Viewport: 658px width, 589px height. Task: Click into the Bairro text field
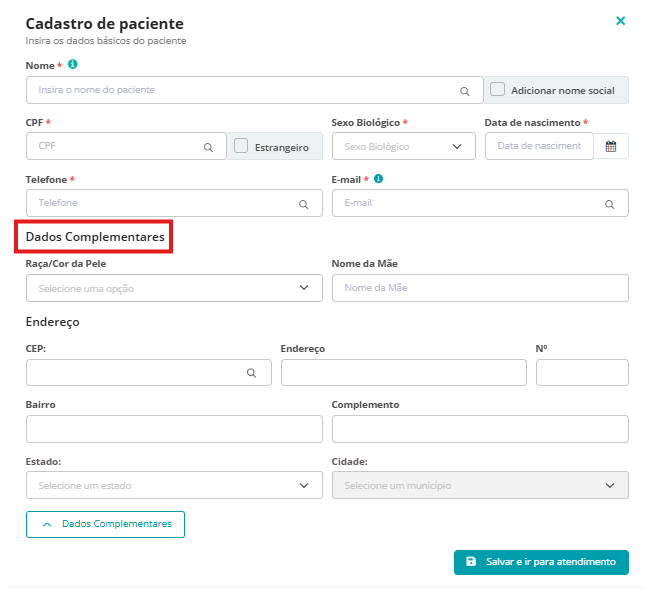174,429
